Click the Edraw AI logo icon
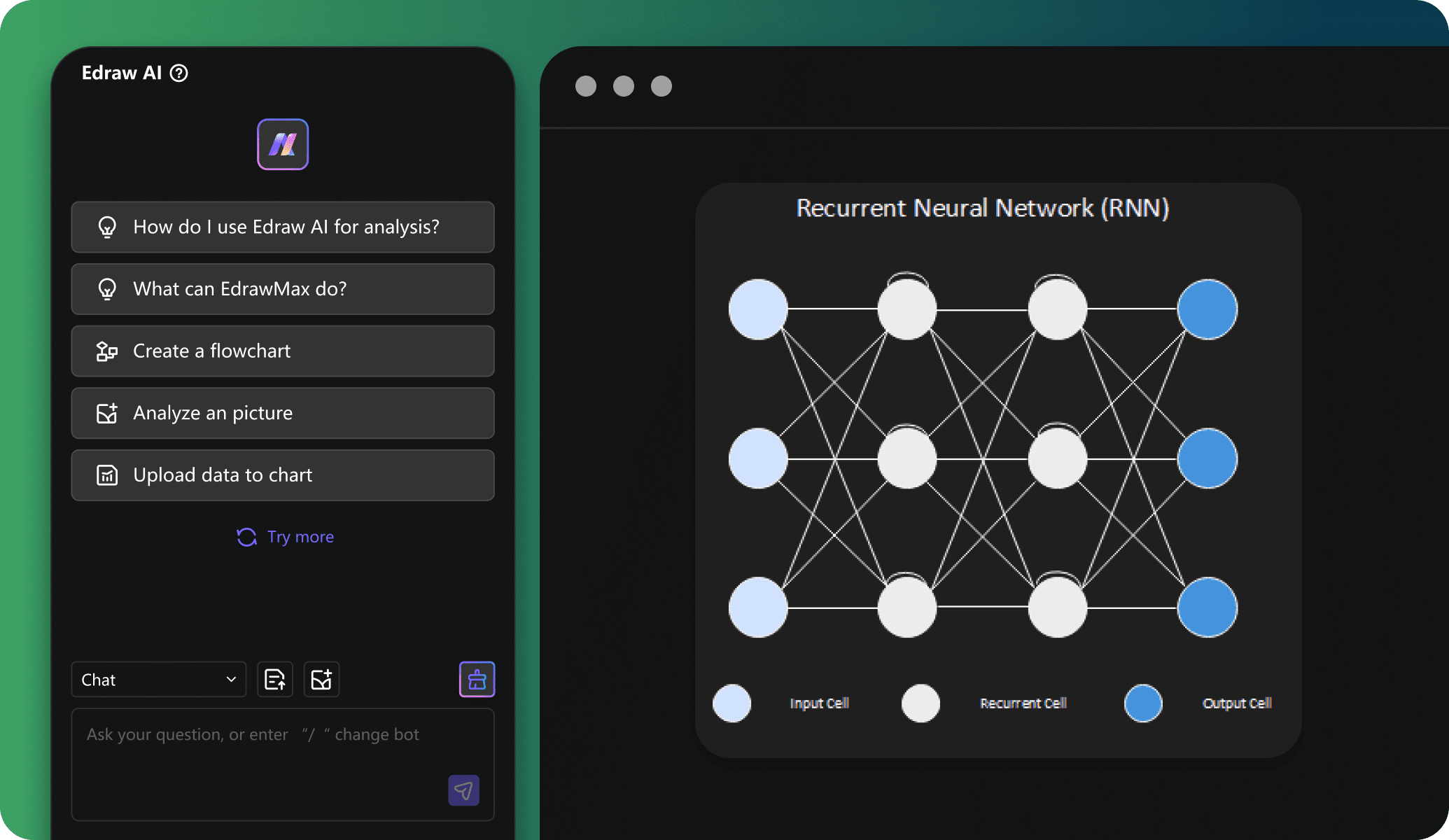The height and width of the screenshot is (840, 1449). coord(283,144)
